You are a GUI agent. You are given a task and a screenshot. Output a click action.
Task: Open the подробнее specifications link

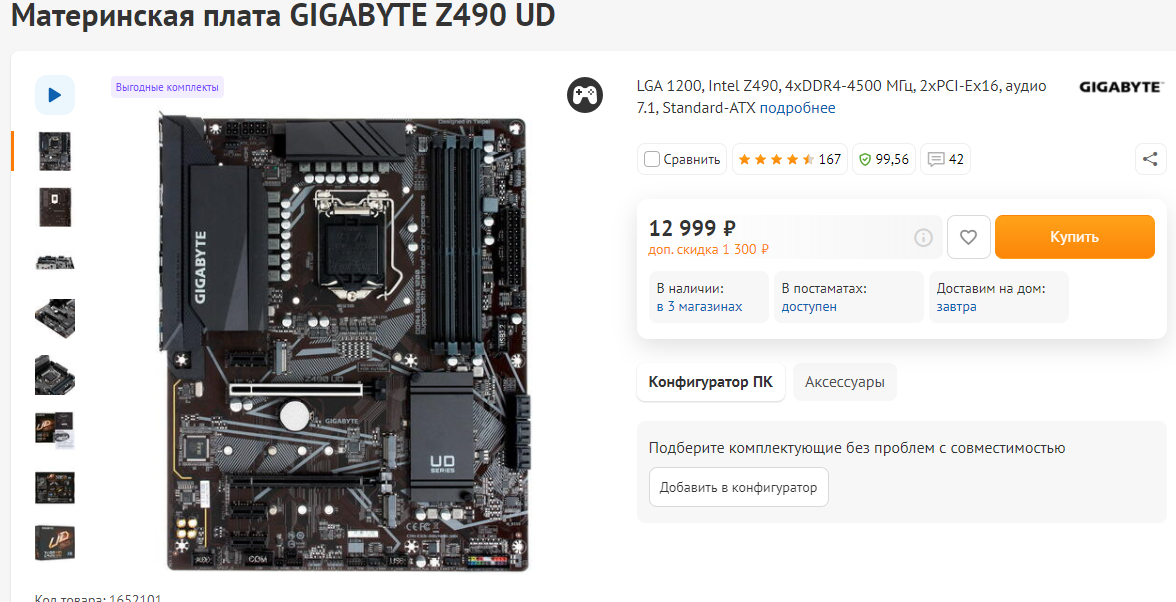[x=797, y=108]
